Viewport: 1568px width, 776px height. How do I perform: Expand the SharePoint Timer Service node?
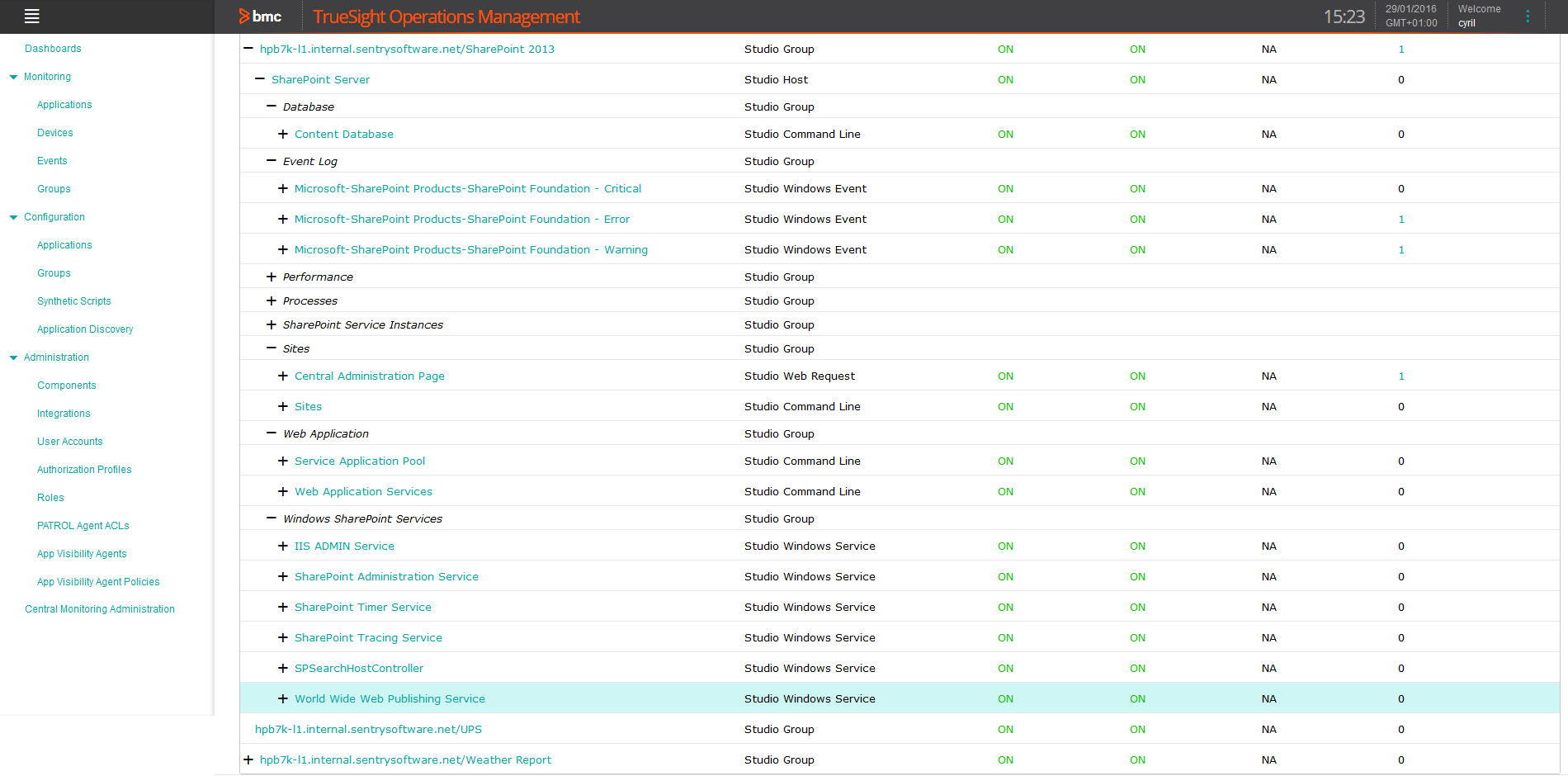click(283, 607)
